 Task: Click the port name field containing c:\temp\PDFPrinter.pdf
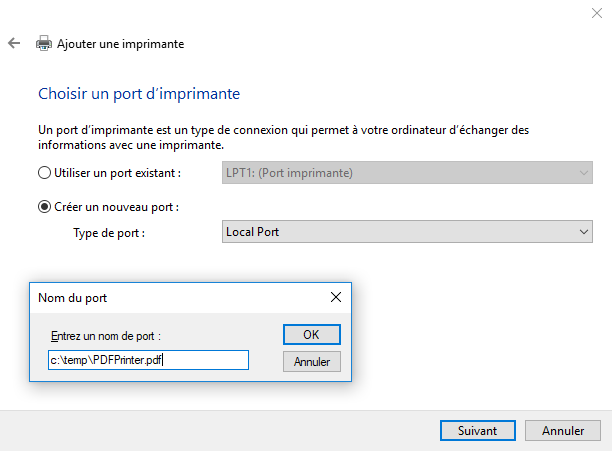pos(147,360)
